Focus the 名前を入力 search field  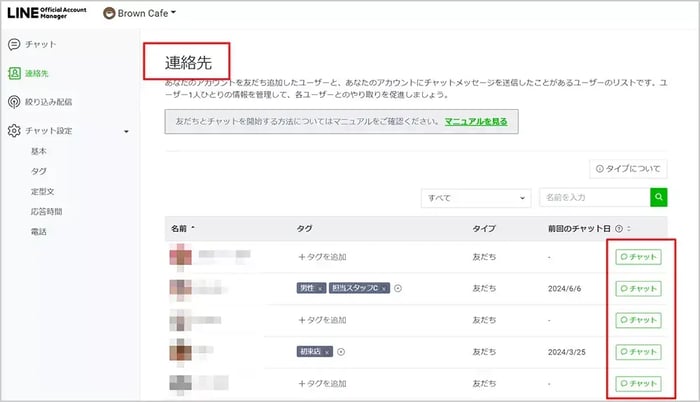(x=595, y=197)
